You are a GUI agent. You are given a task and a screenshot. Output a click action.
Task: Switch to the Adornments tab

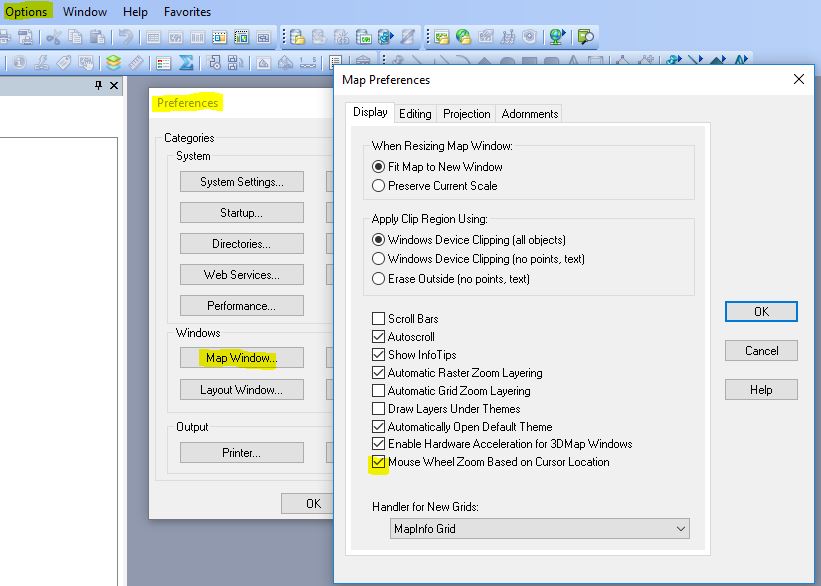[529, 114]
